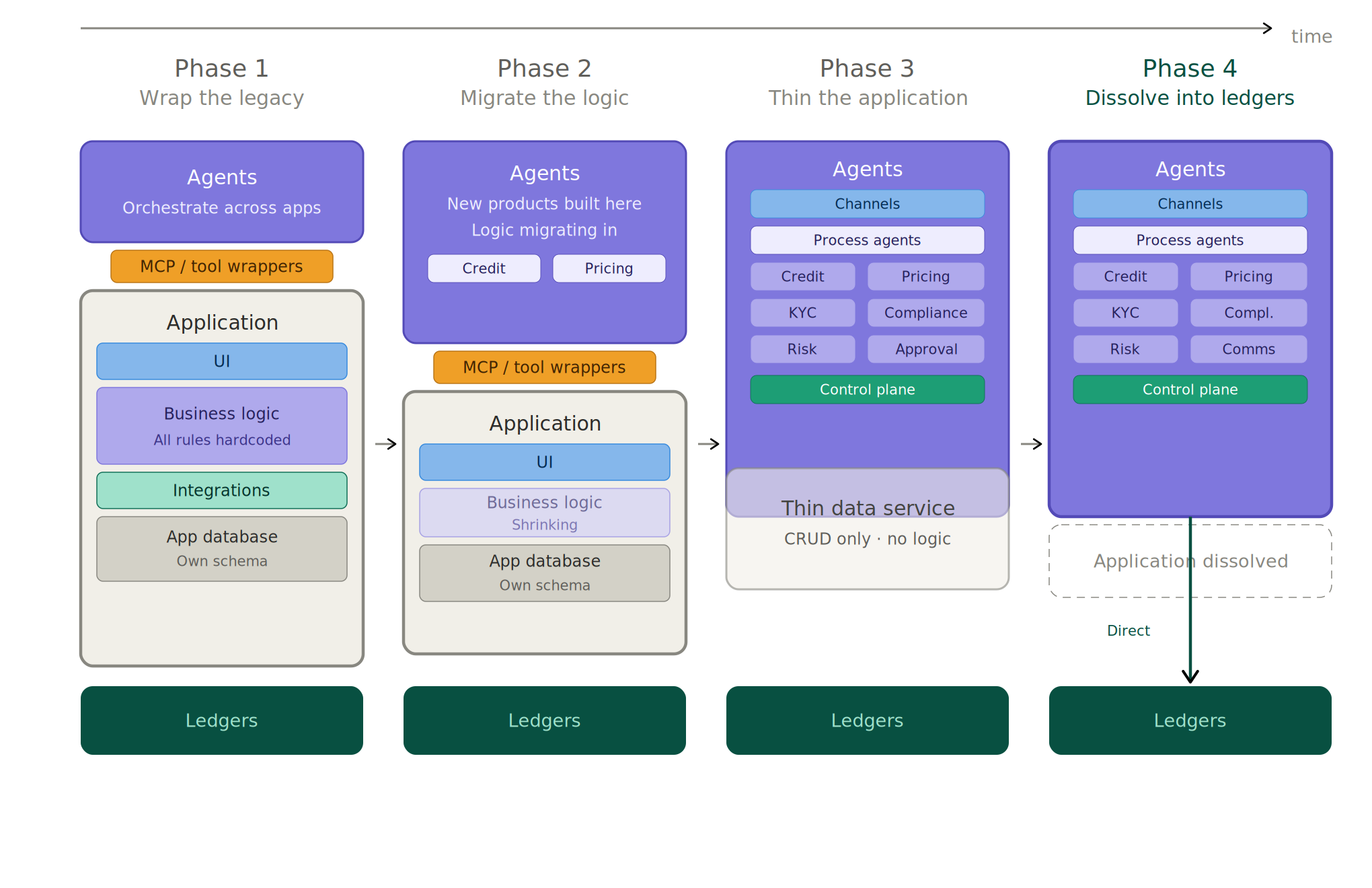Screen dimensions: 1372x888
Task: Click the Phase 1 heading
Action: [222, 69]
